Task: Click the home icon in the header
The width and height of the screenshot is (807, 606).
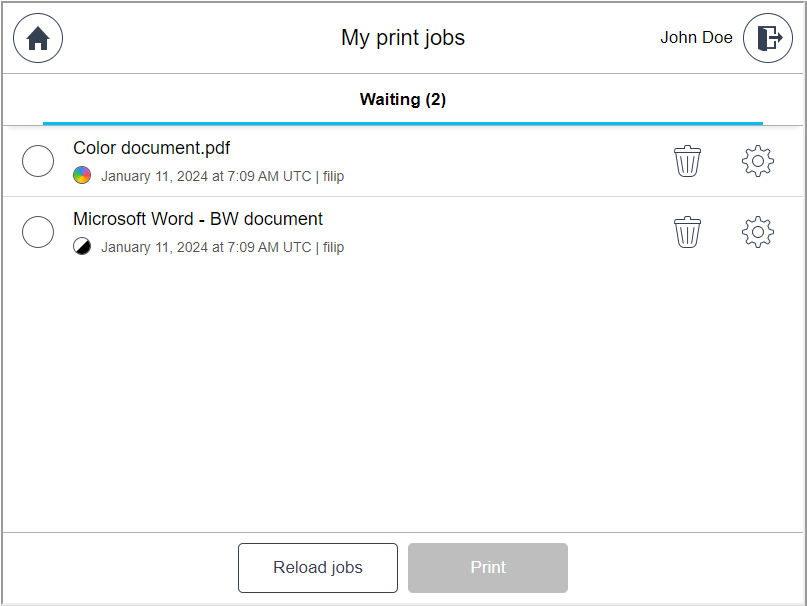Action: click(x=37, y=38)
